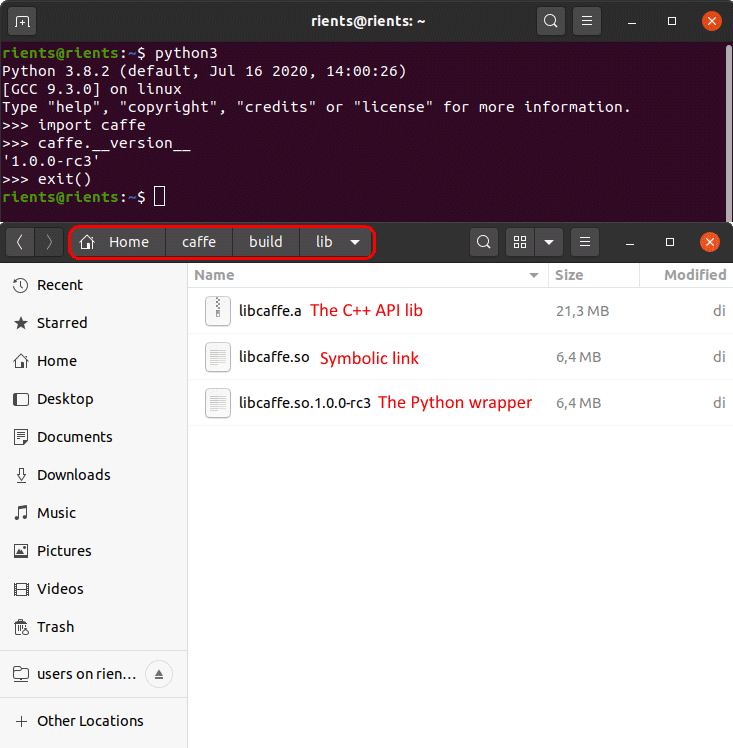Screen dimensions: 733x748
Task: Minimize the terminal window
Action: pos(632,21)
